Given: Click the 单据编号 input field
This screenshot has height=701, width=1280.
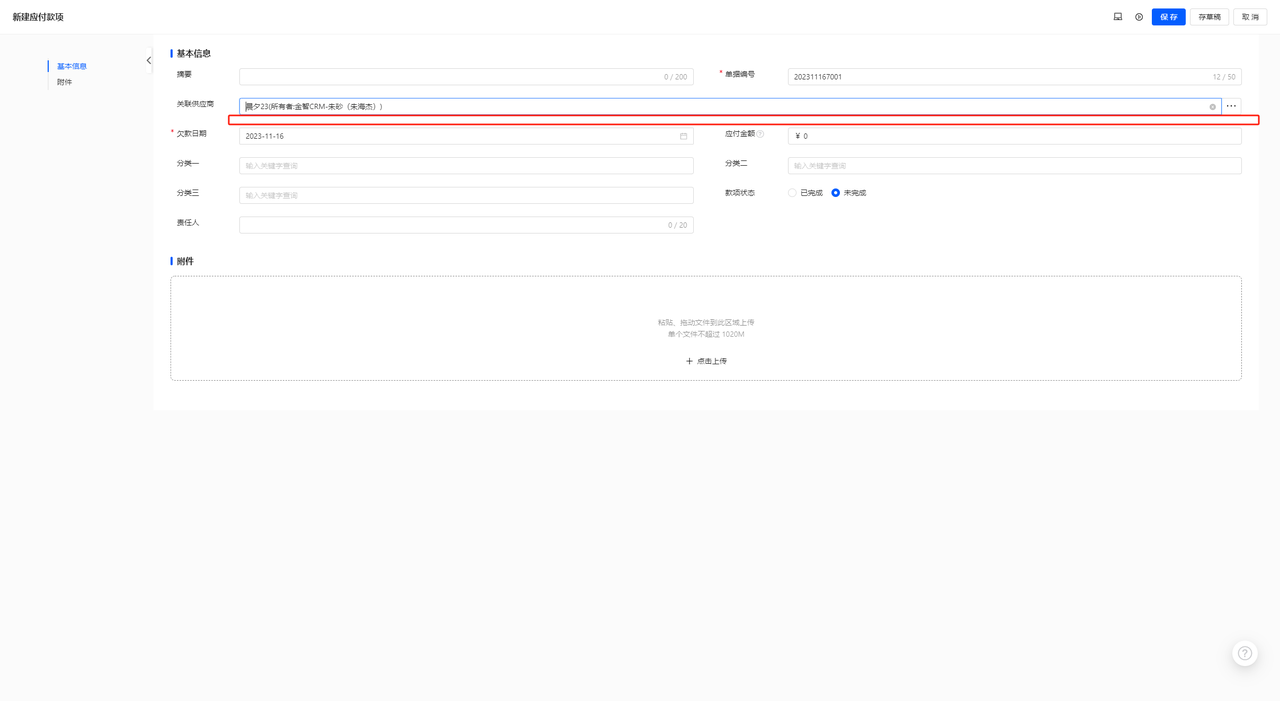Looking at the screenshot, I should tap(1015, 77).
